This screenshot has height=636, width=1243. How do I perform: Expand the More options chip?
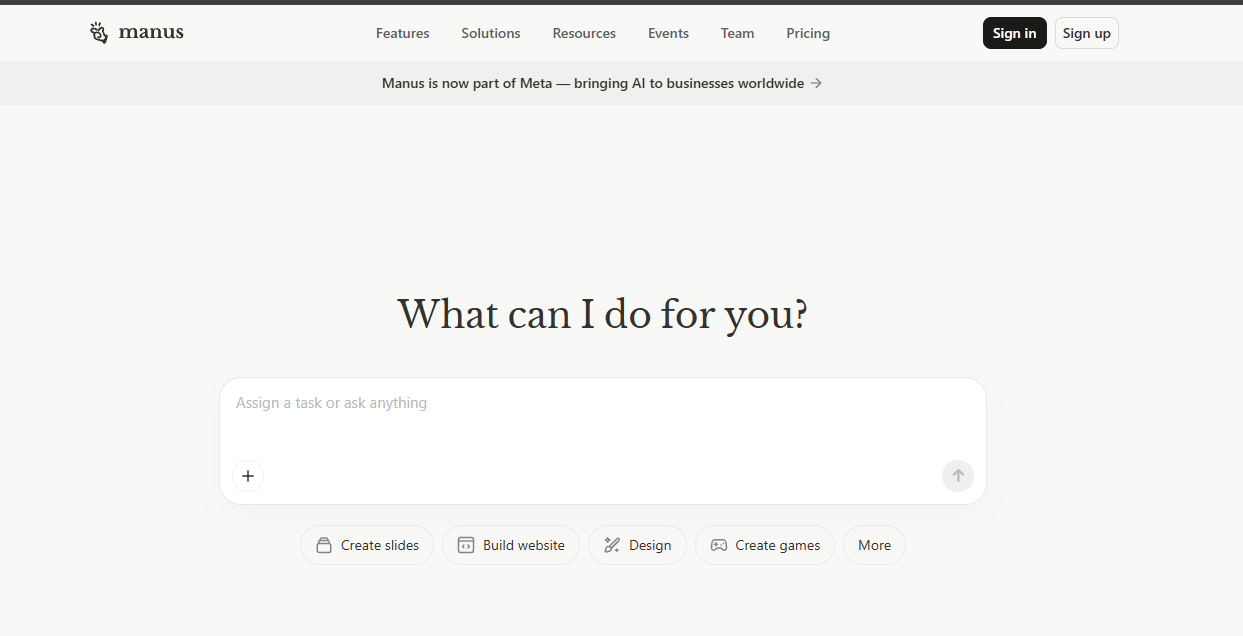pyautogui.click(x=875, y=545)
